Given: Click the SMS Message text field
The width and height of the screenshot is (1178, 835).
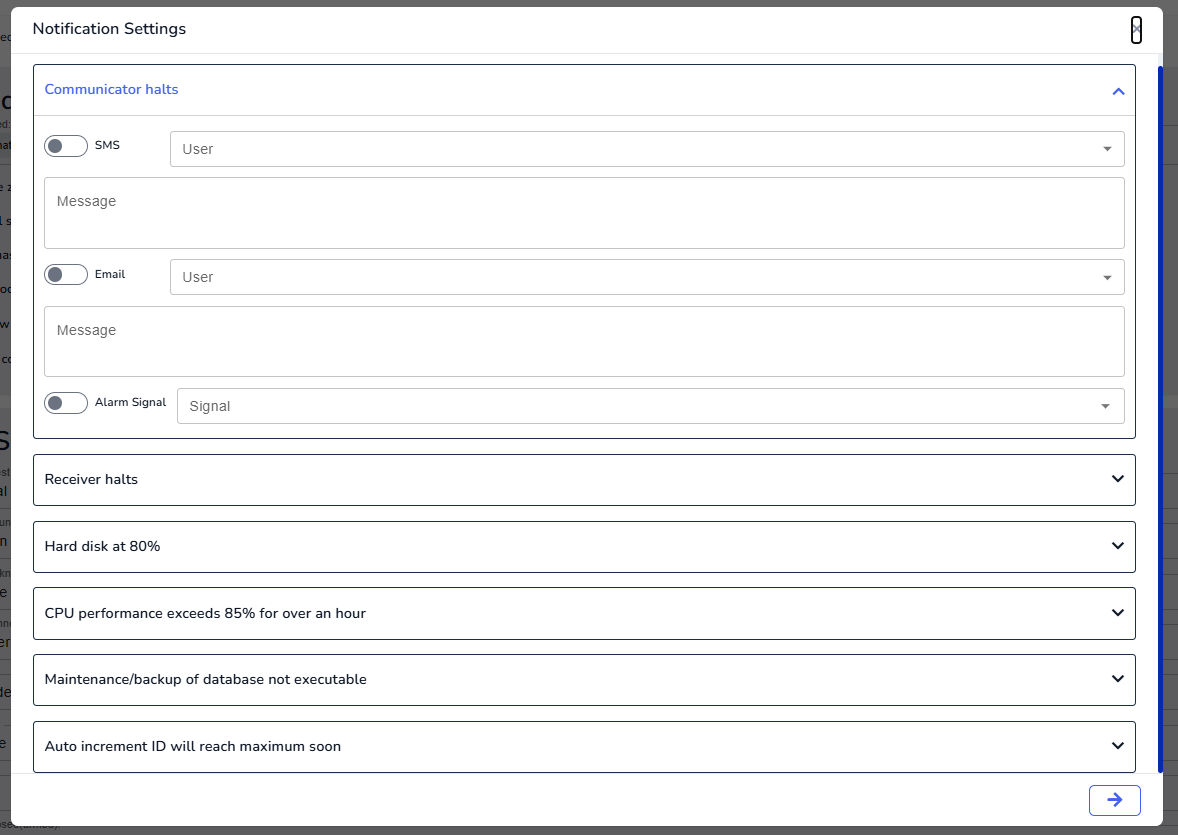Looking at the screenshot, I should point(584,213).
